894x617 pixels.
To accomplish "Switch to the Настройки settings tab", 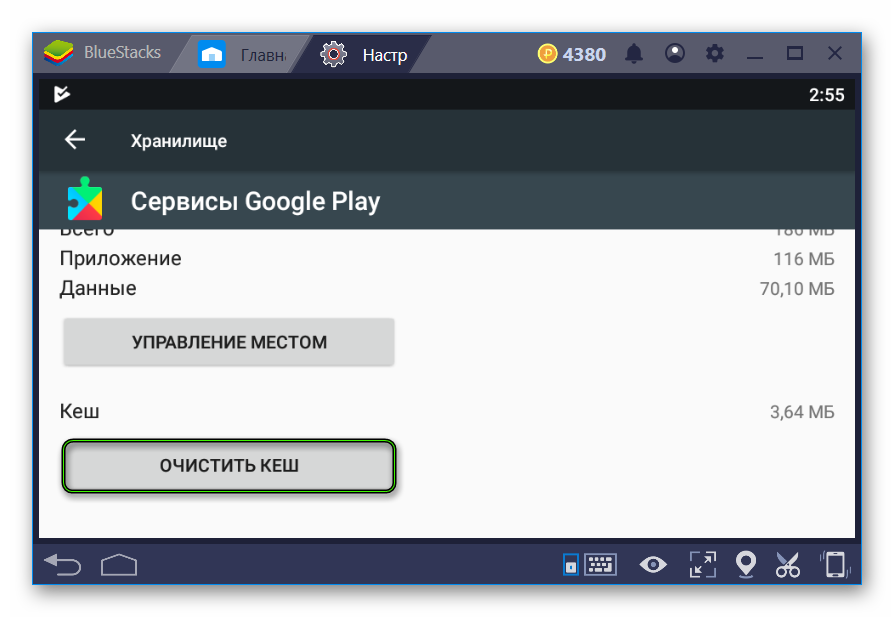I will (x=363, y=55).
